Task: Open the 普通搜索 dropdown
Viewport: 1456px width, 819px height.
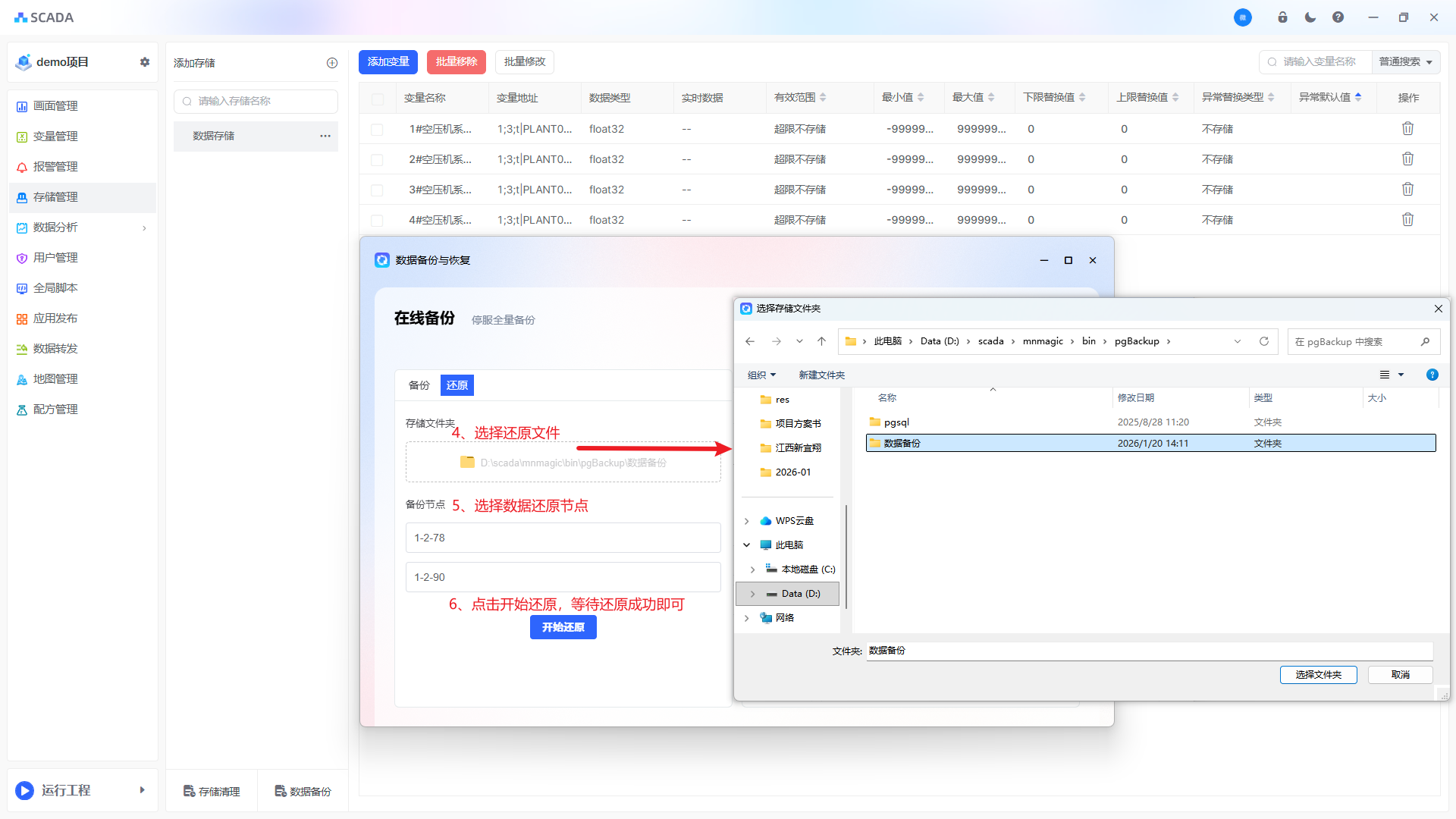Action: click(1405, 62)
